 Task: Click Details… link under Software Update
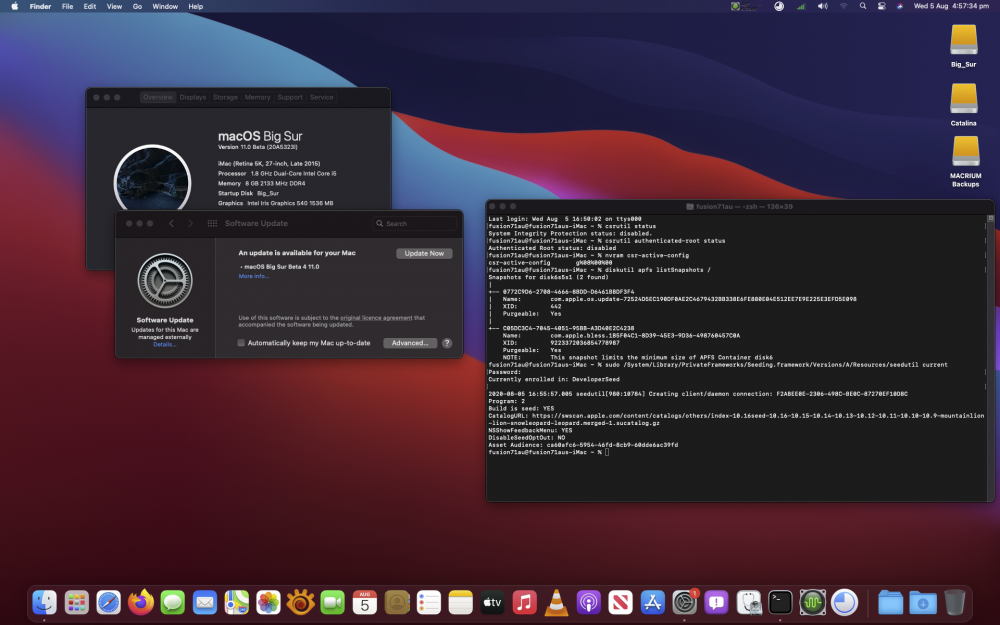pyautogui.click(x=164, y=344)
